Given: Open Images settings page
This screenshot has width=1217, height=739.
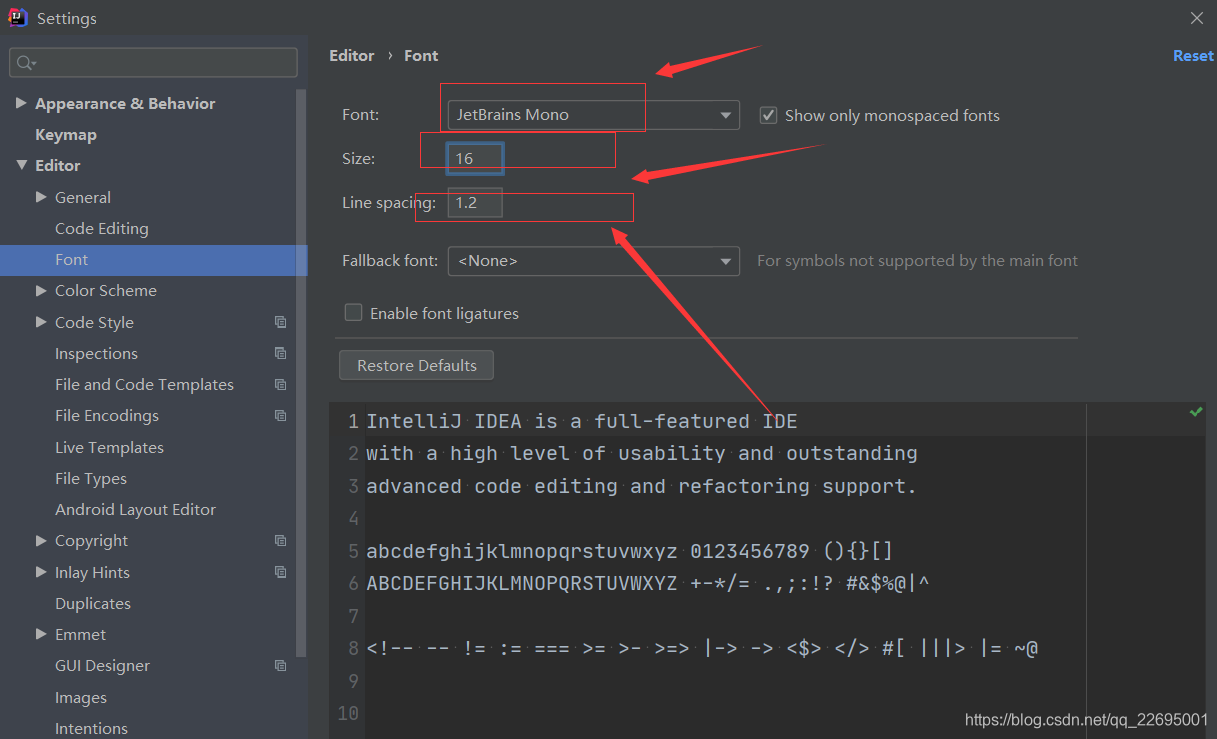Looking at the screenshot, I should point(81,697).
